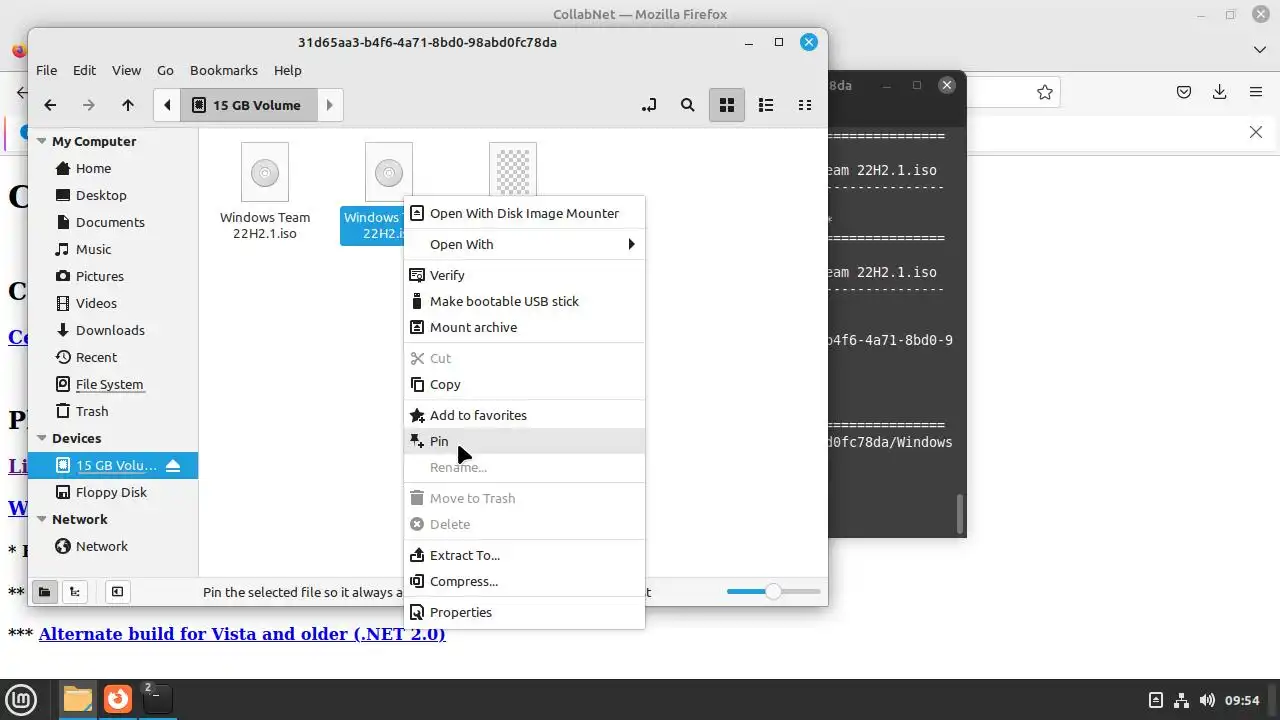Open Pictures in sidebar
The image size is (1280, 720).
pos(100,276)
